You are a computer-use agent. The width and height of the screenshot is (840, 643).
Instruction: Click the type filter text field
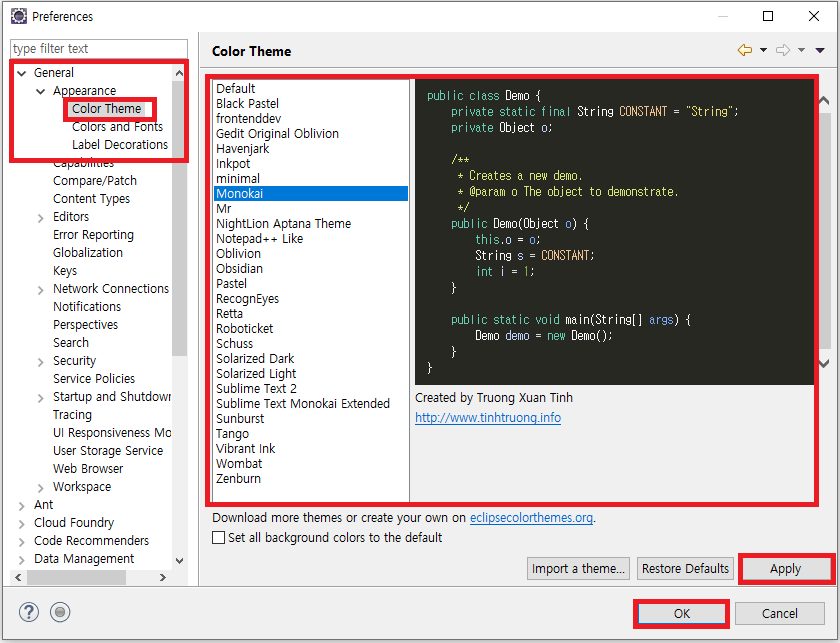tap(99, 49)
